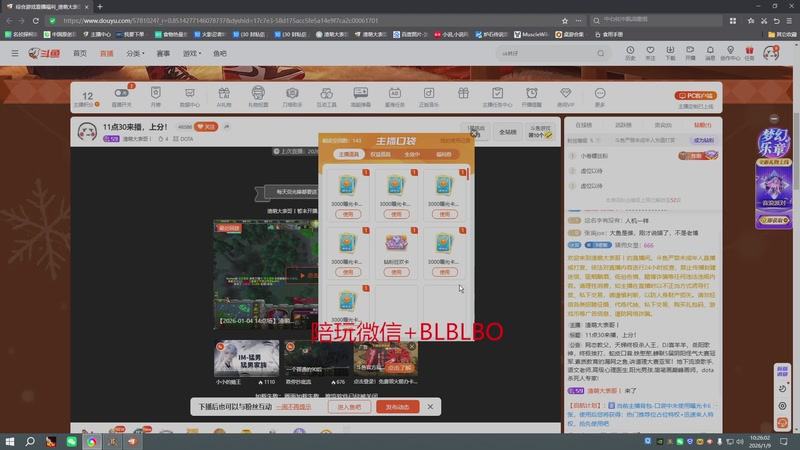Bookmark the page with the star icon
This screenshot has height=450, width=800.
click(x=565, y=21)
